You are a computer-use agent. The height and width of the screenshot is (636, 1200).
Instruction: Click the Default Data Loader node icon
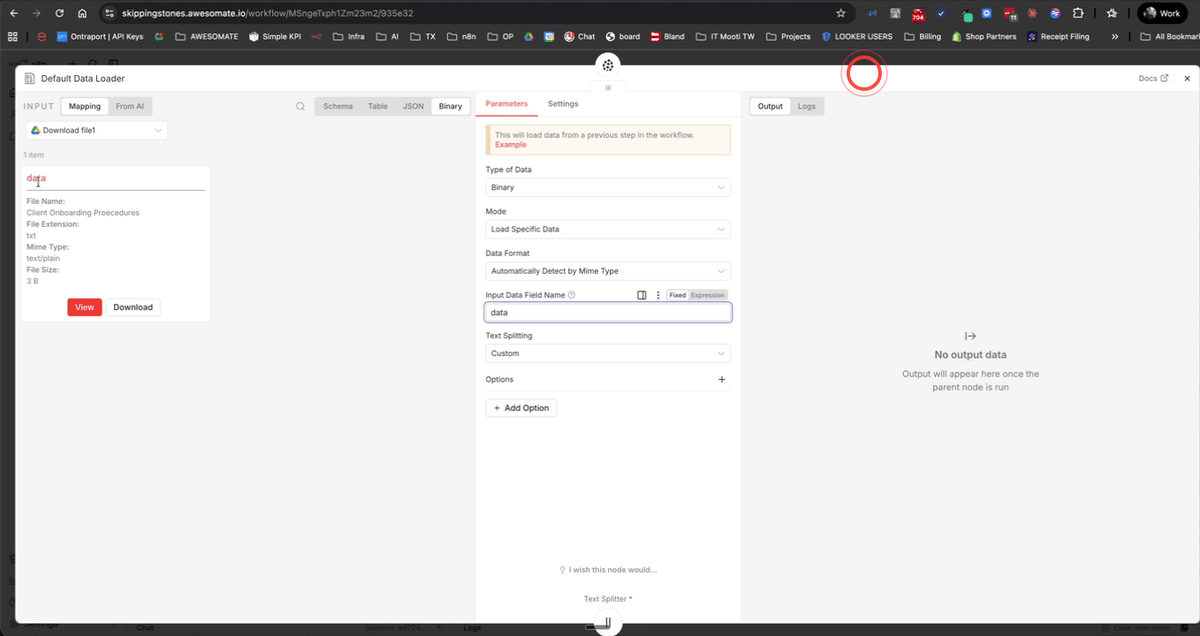[29, 78]
